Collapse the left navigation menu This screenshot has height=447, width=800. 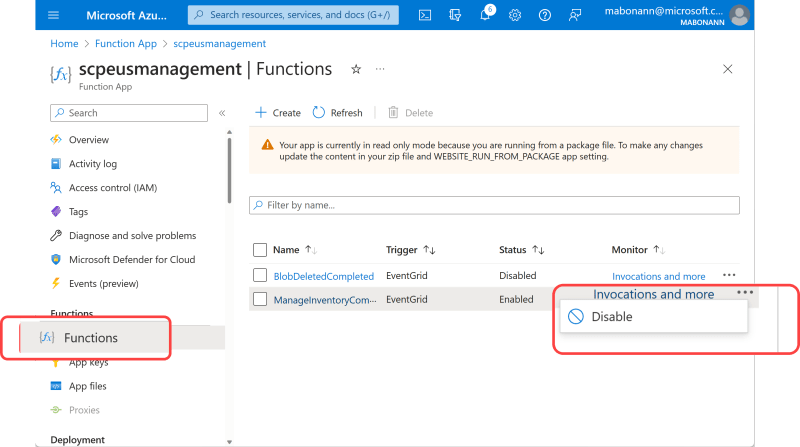(x=222, y=113)
